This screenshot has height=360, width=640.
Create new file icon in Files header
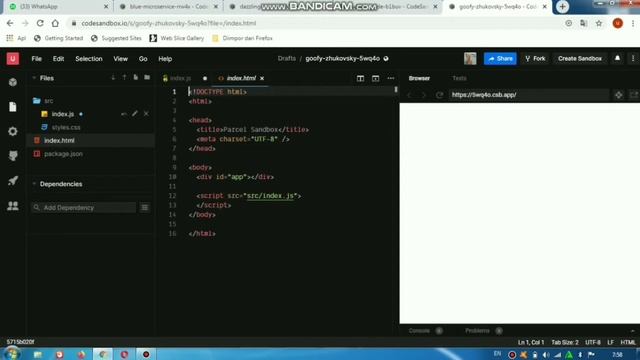[x=136, y=78]
